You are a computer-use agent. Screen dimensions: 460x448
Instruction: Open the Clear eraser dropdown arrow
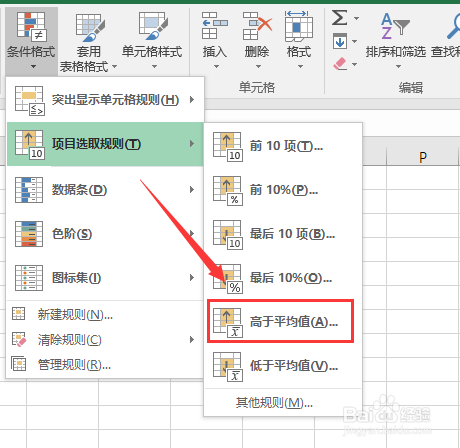355,64
